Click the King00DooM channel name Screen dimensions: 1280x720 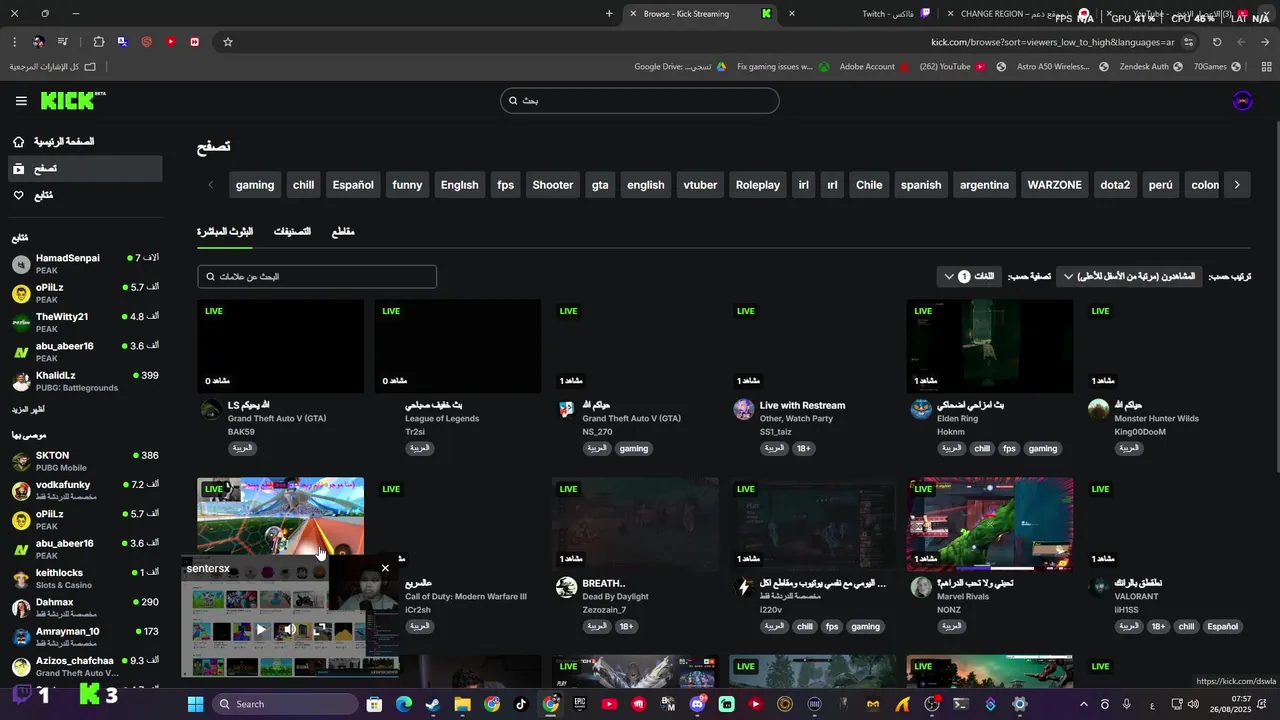1140,432
